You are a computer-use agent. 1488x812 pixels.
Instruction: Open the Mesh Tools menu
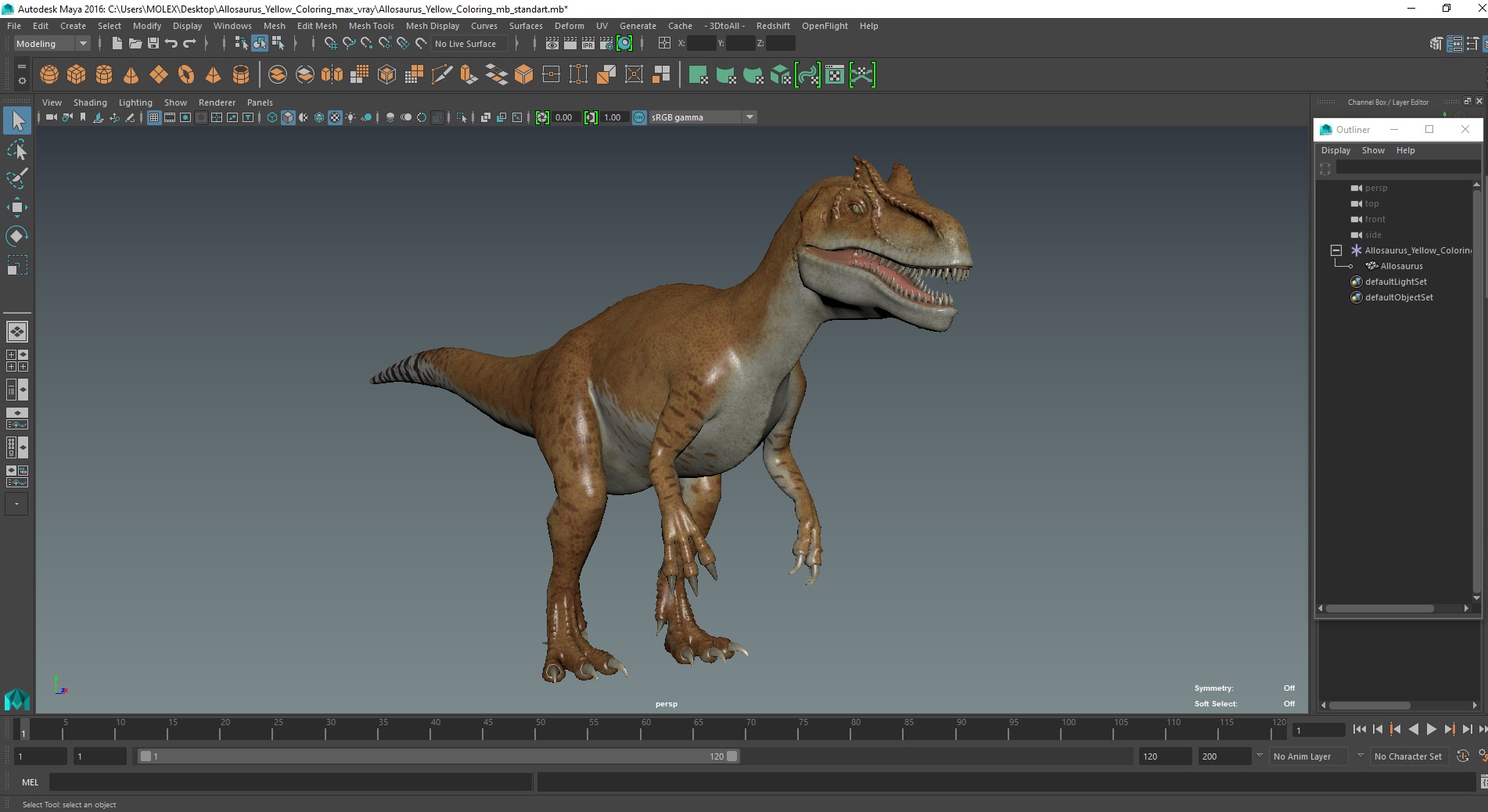coord(371,26)
